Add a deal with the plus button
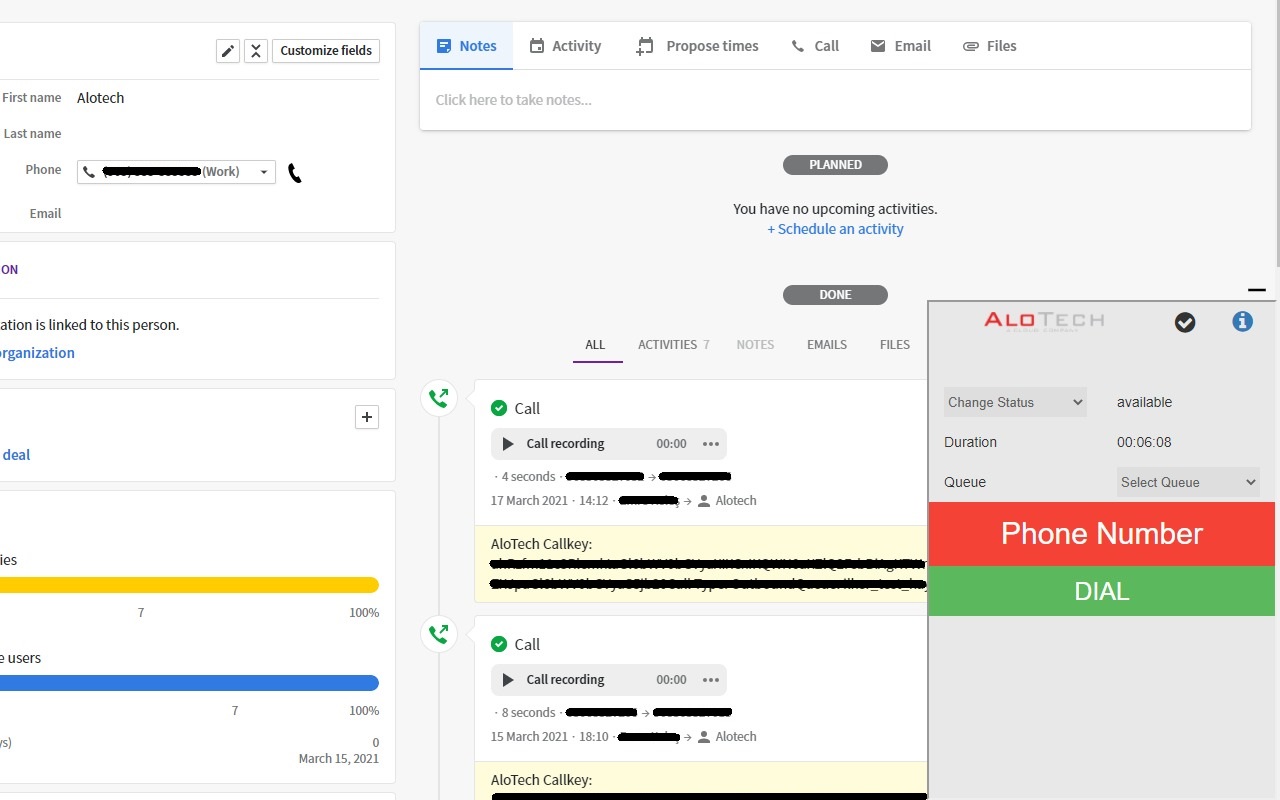 click(367, 417)
